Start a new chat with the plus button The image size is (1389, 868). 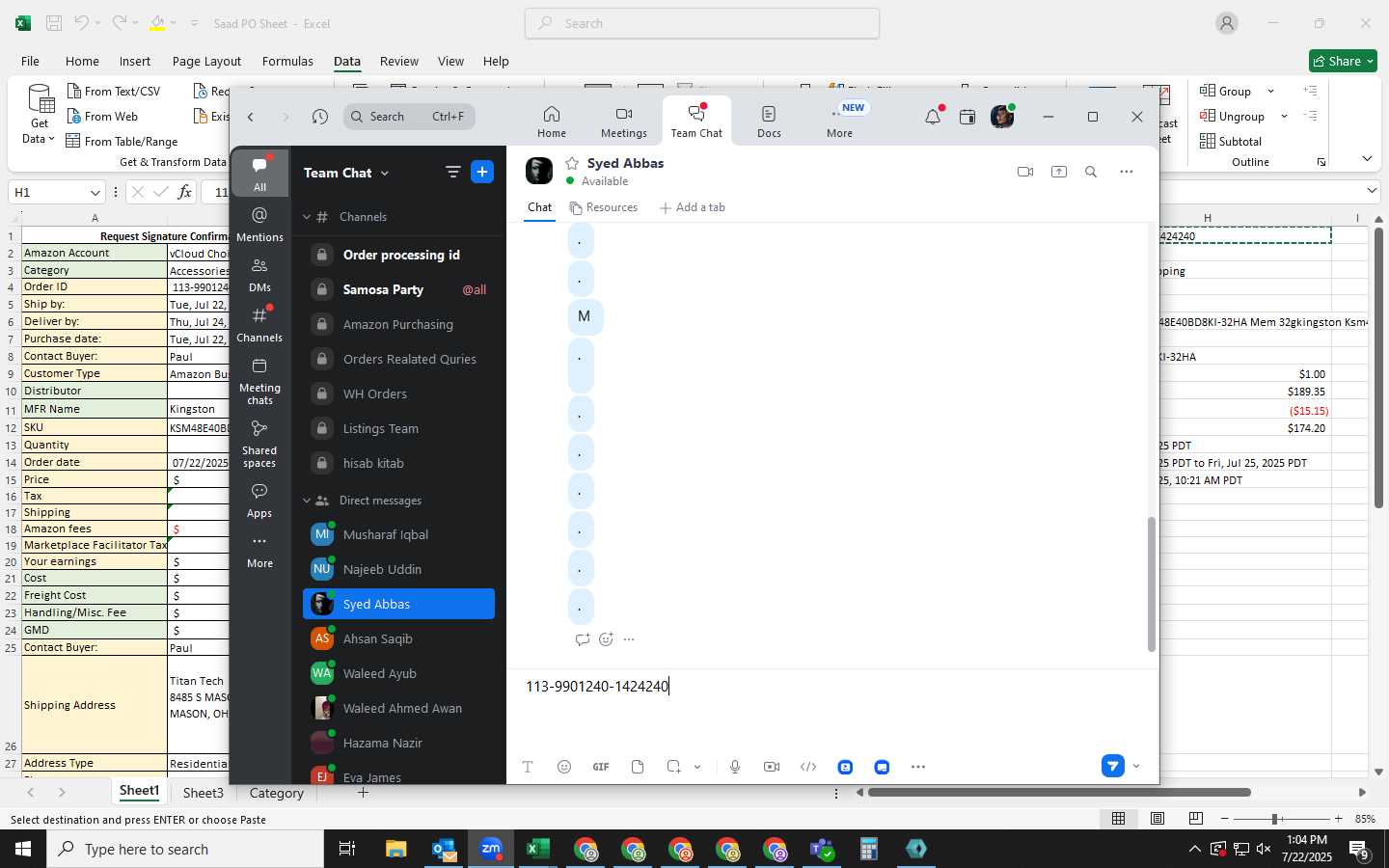point(482,172)
